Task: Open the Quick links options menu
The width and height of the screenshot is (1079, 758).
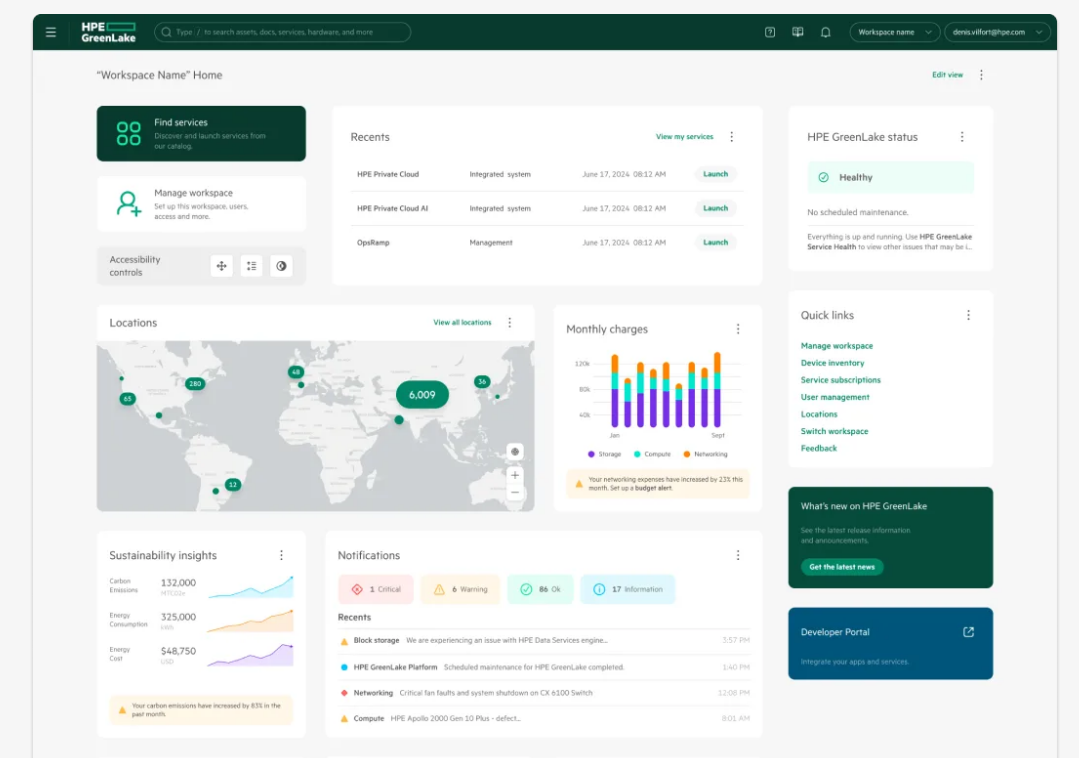Action: (968, 315)
